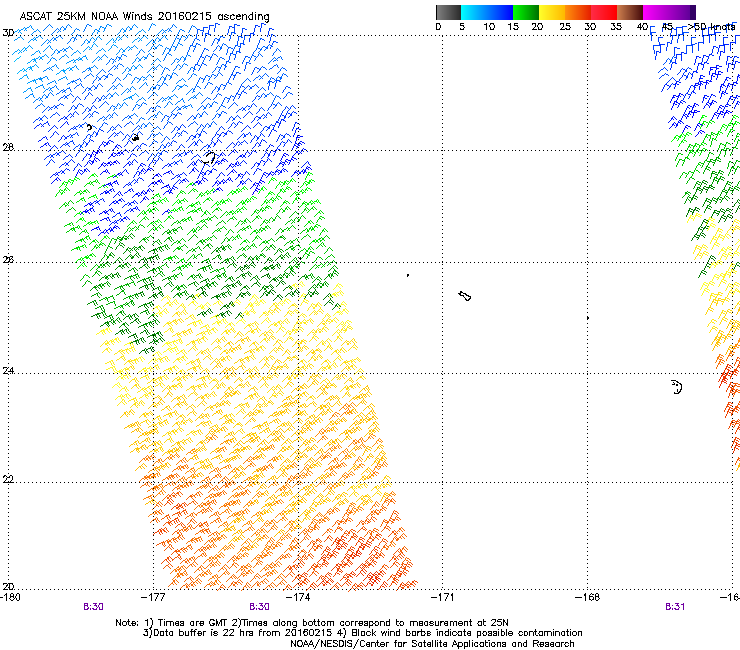Click the purple '8:30' label between -177 and -174
740x650 pixels.
(x=260, y=607)
